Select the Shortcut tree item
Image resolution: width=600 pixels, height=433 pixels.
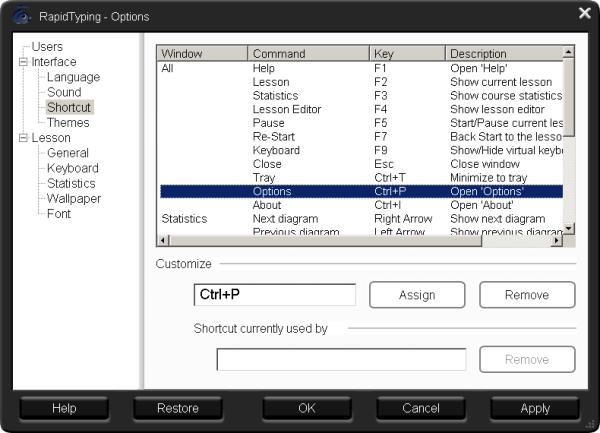pyautogui.click(x=69, y=107)
